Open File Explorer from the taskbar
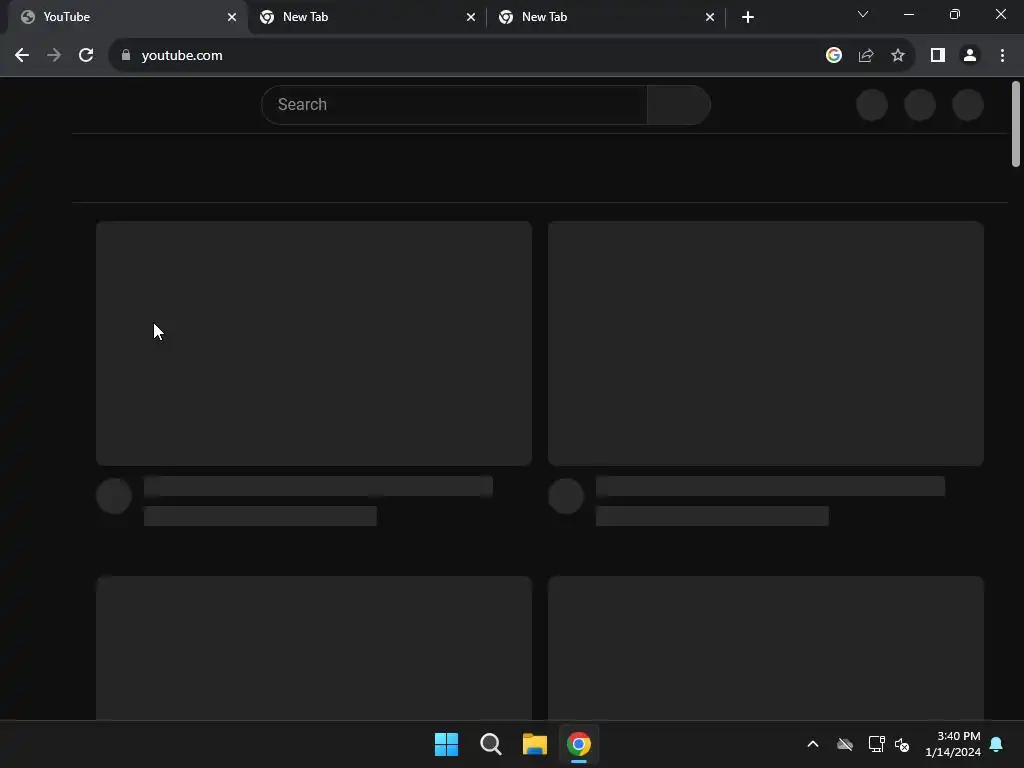 [x=535, y=744]
